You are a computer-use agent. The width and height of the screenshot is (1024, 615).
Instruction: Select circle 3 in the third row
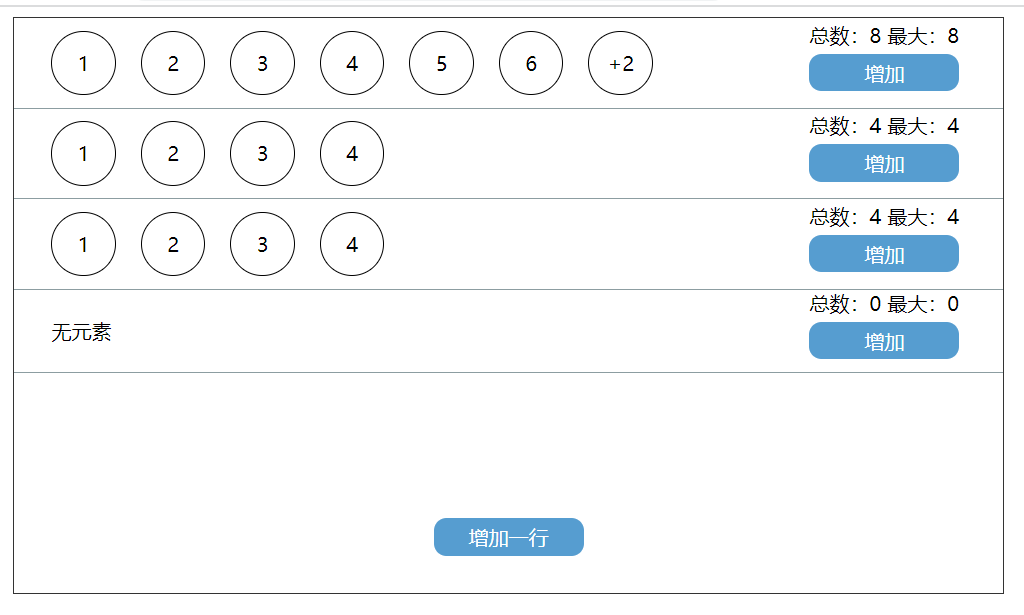click(x=262, y=243)
